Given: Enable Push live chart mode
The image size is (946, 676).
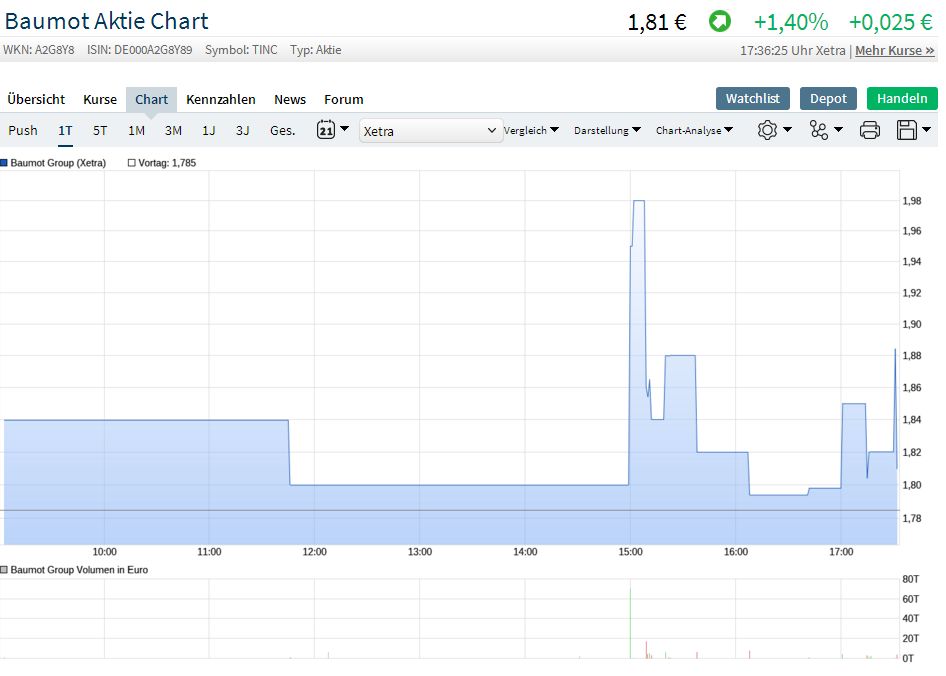Looking at the screenshot, I should click(23, 130).
